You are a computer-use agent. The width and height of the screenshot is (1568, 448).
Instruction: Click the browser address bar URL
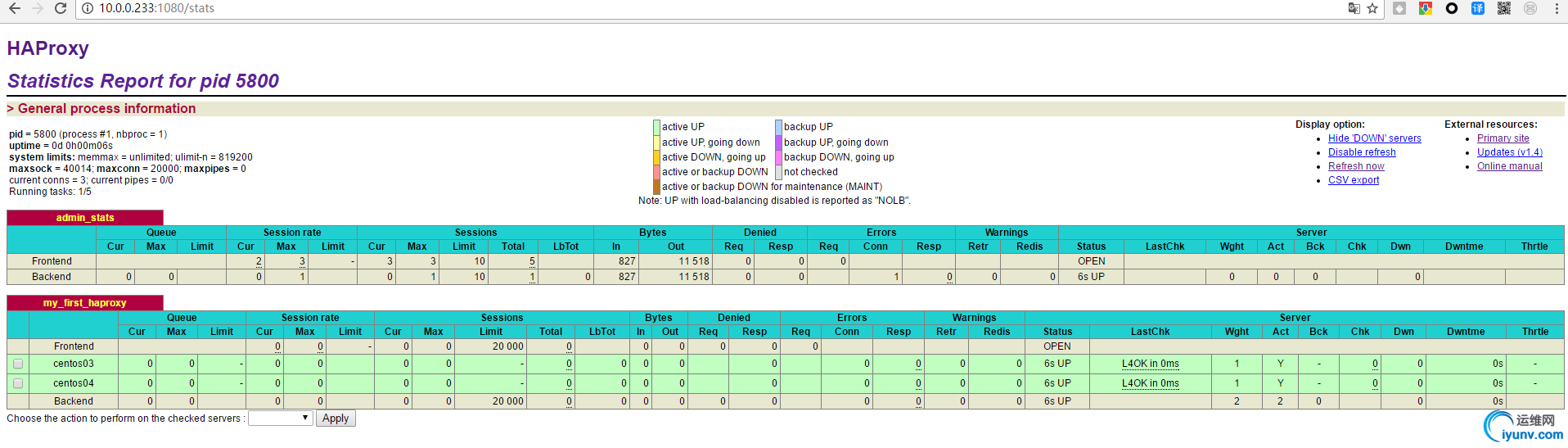(x=157, y=8)
